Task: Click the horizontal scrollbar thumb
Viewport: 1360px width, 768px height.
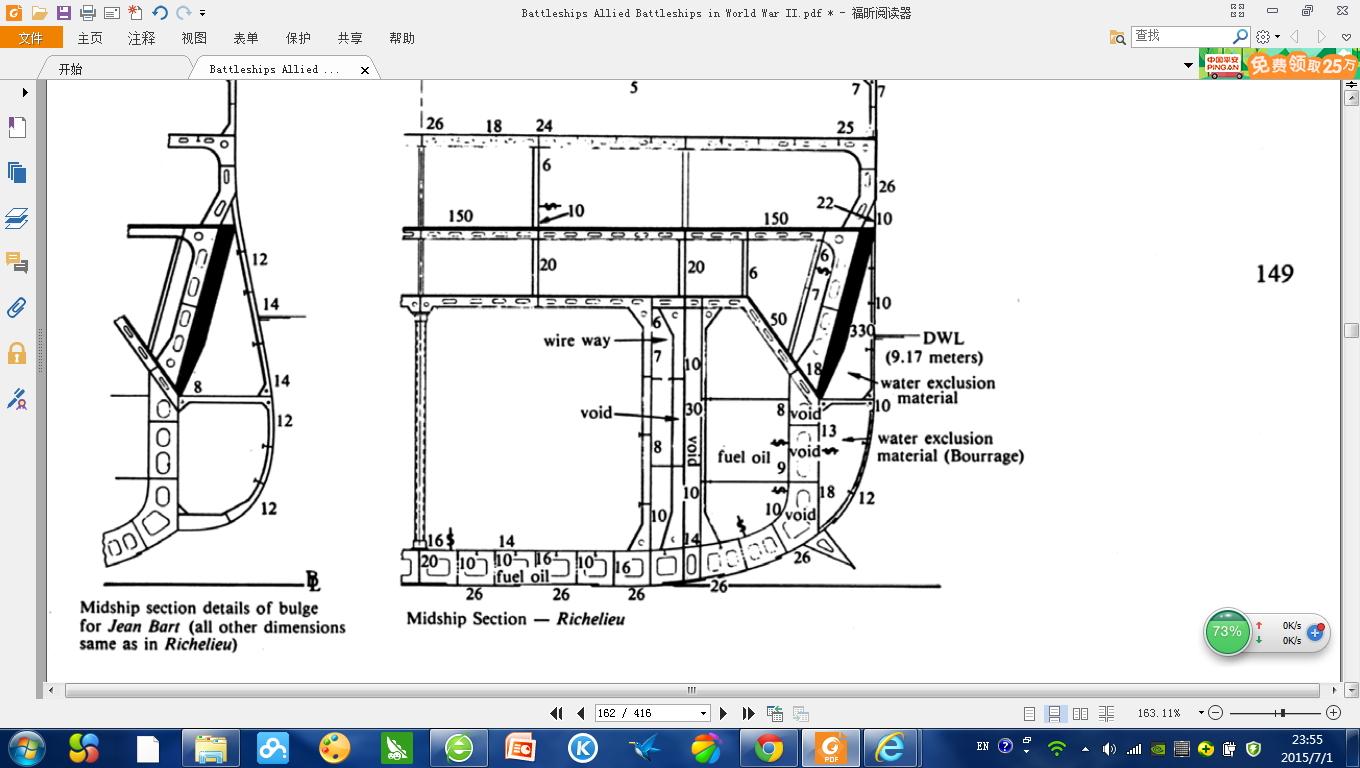Action: click(x=692, y=690)
